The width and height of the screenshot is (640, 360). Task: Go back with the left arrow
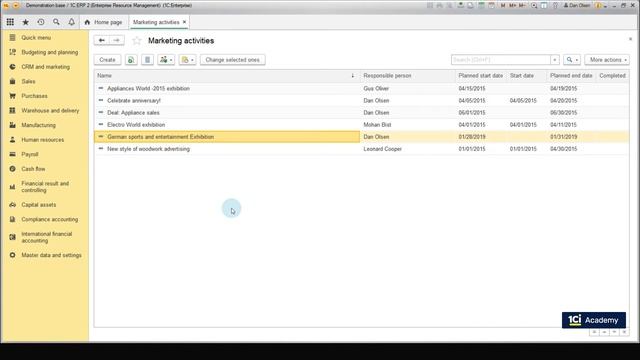click(102, 40)
